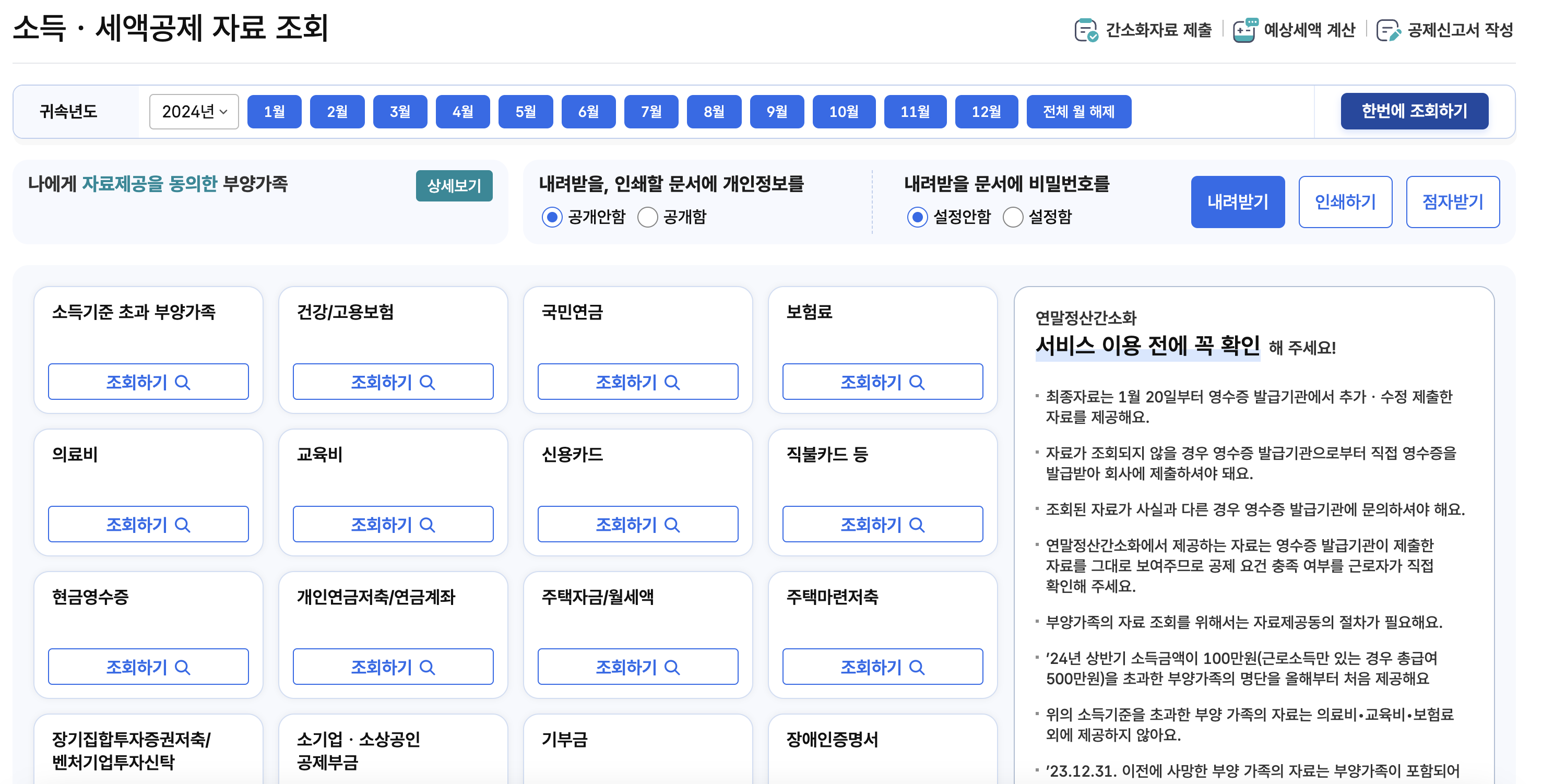Open 공제신고서 작성 link
This screenshot has width=1542, height=784.
pos(1461,30)
